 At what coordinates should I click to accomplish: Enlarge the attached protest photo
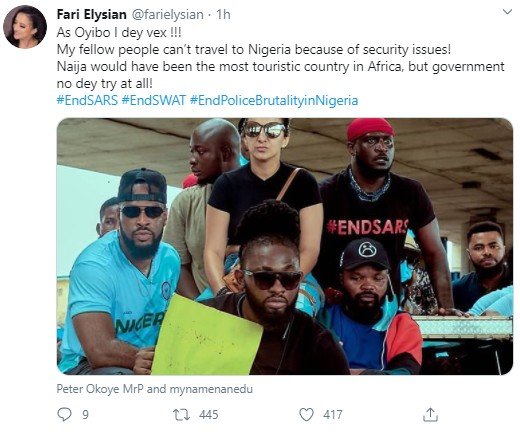(x=285, y=246)
